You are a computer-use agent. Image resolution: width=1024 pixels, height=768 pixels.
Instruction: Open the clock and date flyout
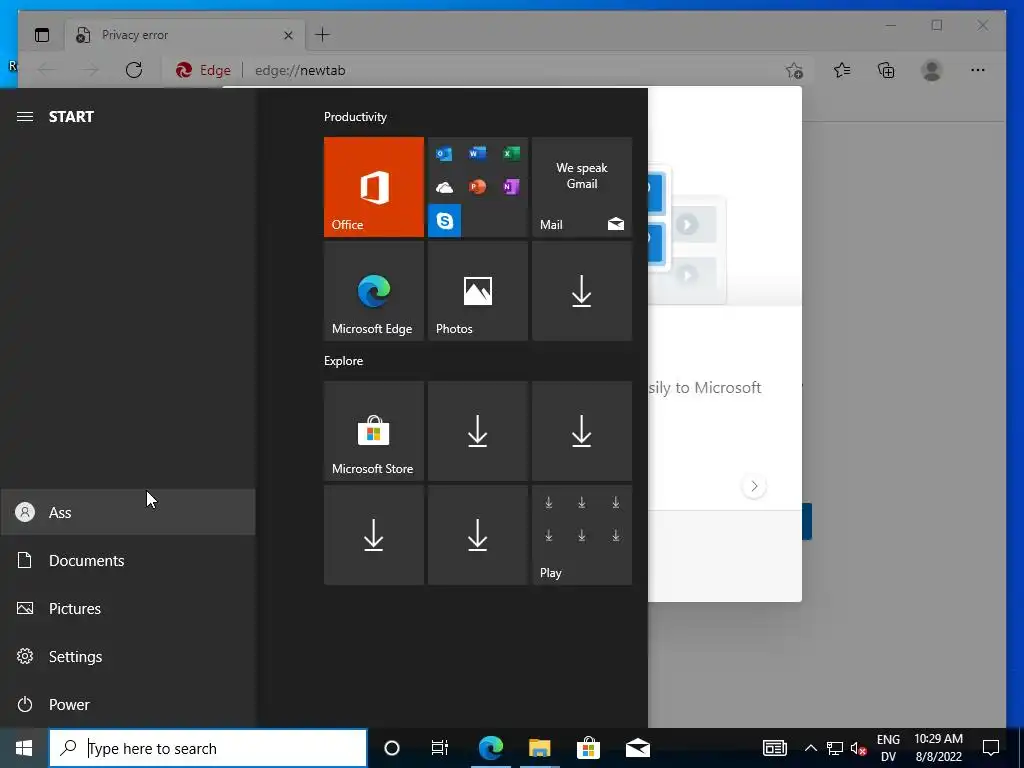coord(938,748)
